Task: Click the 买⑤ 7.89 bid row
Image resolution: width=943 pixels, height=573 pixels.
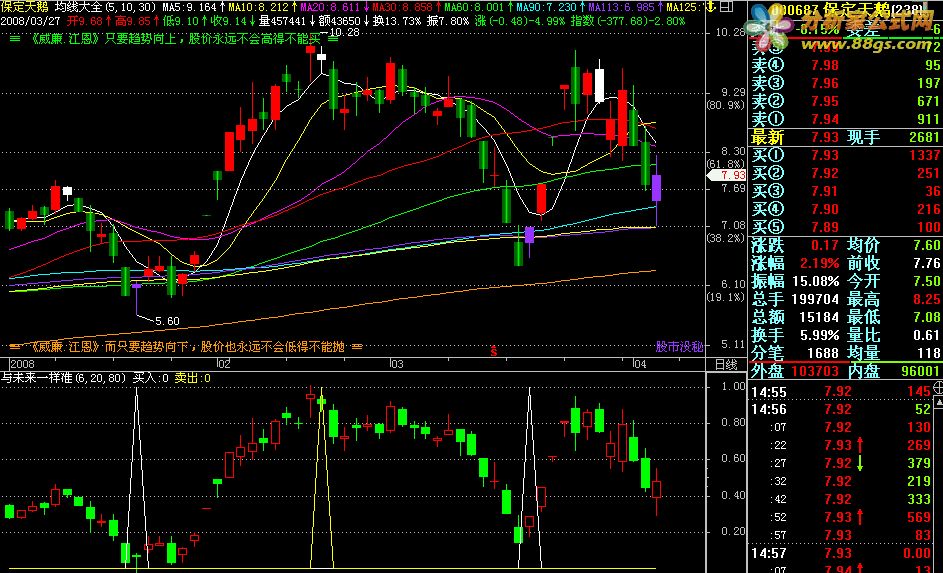Action: 845,227
